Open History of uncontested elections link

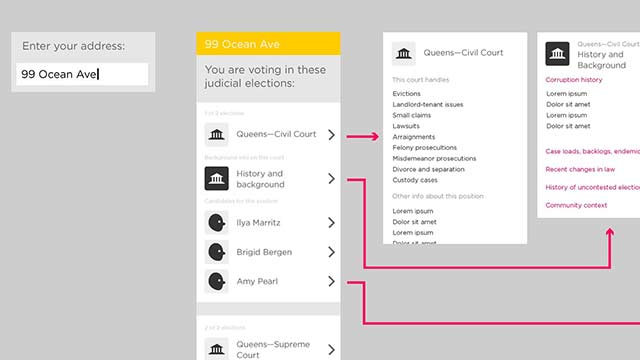(x=593, y=187)
